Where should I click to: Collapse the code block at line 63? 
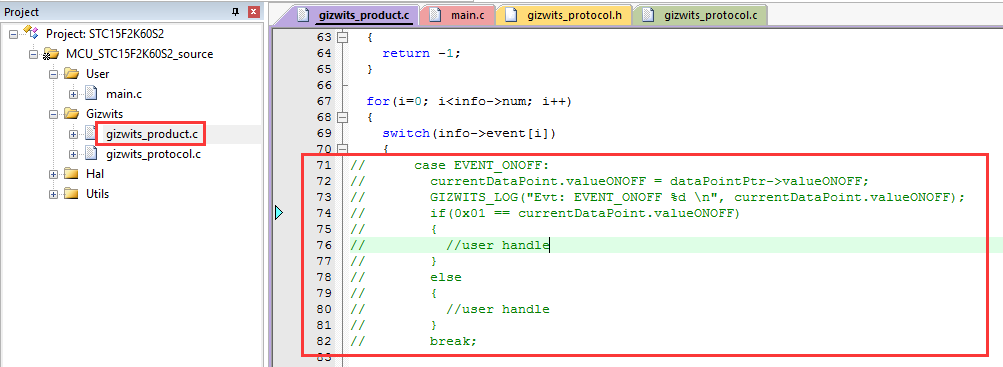click(343, 38)
